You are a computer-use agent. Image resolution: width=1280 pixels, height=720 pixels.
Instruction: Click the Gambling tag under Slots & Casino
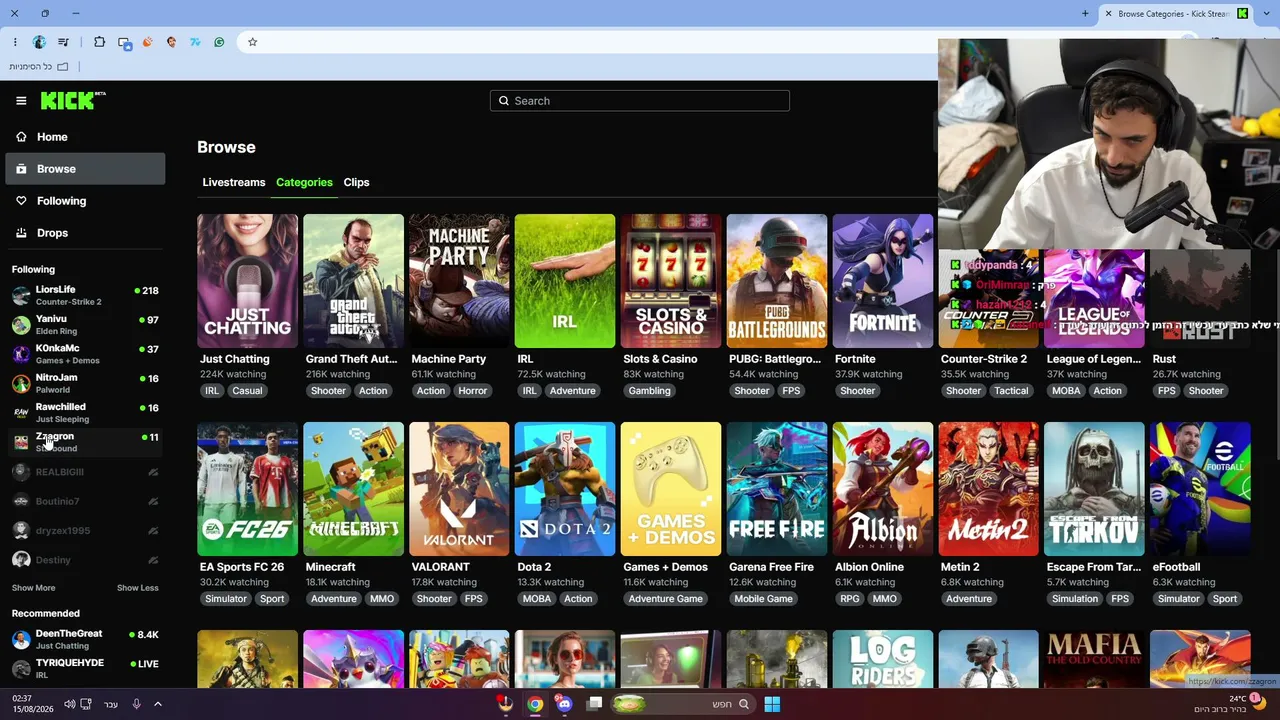pyautogui.click(x=649, y=391)
